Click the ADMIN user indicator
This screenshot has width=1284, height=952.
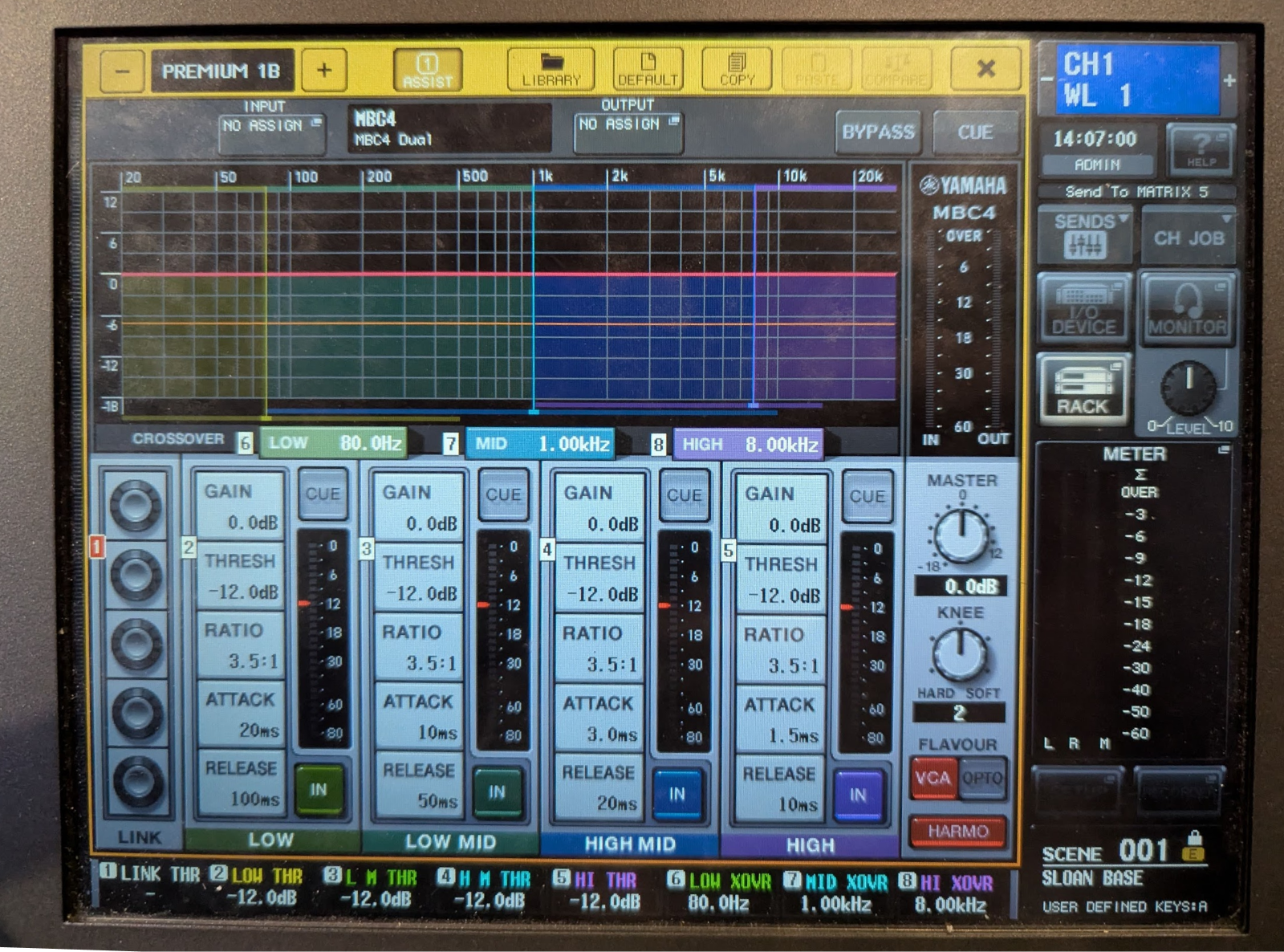point(1097,165)
